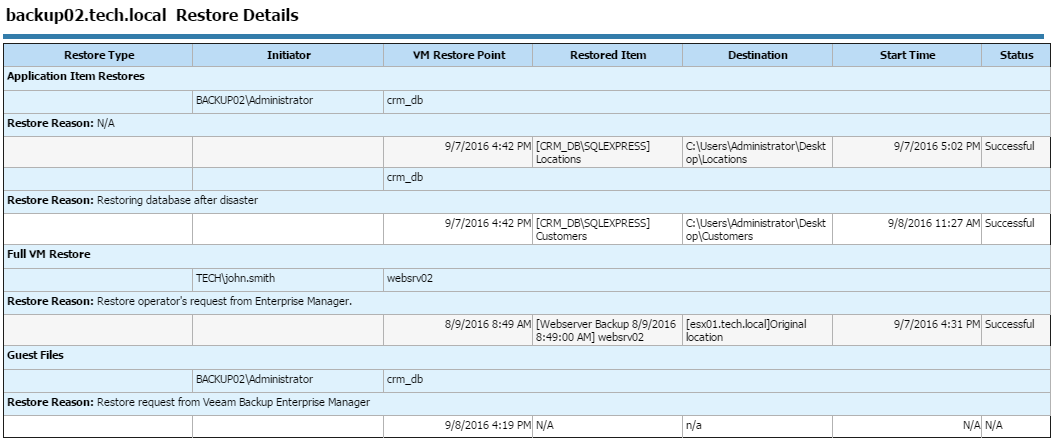Click the Customers restored item cell
The image size is (1056, 442).
tap(607, 230)
